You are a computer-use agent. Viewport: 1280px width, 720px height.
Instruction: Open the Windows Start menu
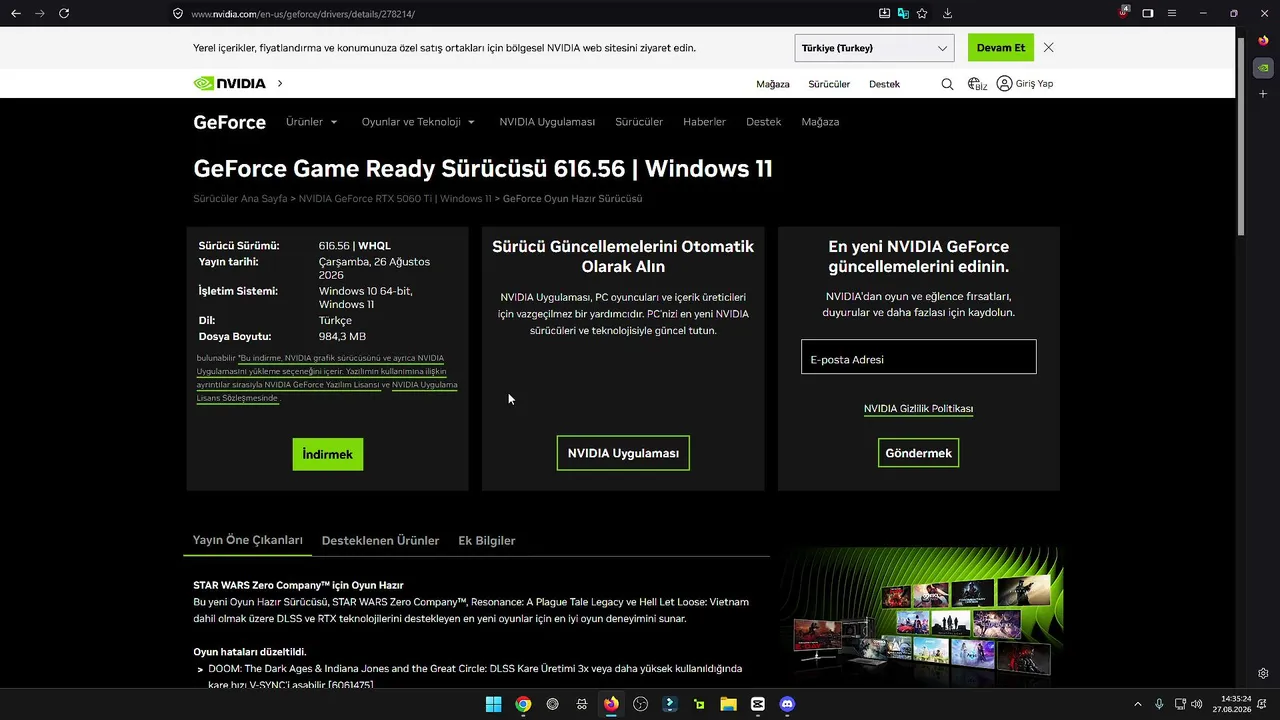tap(493, 704)
